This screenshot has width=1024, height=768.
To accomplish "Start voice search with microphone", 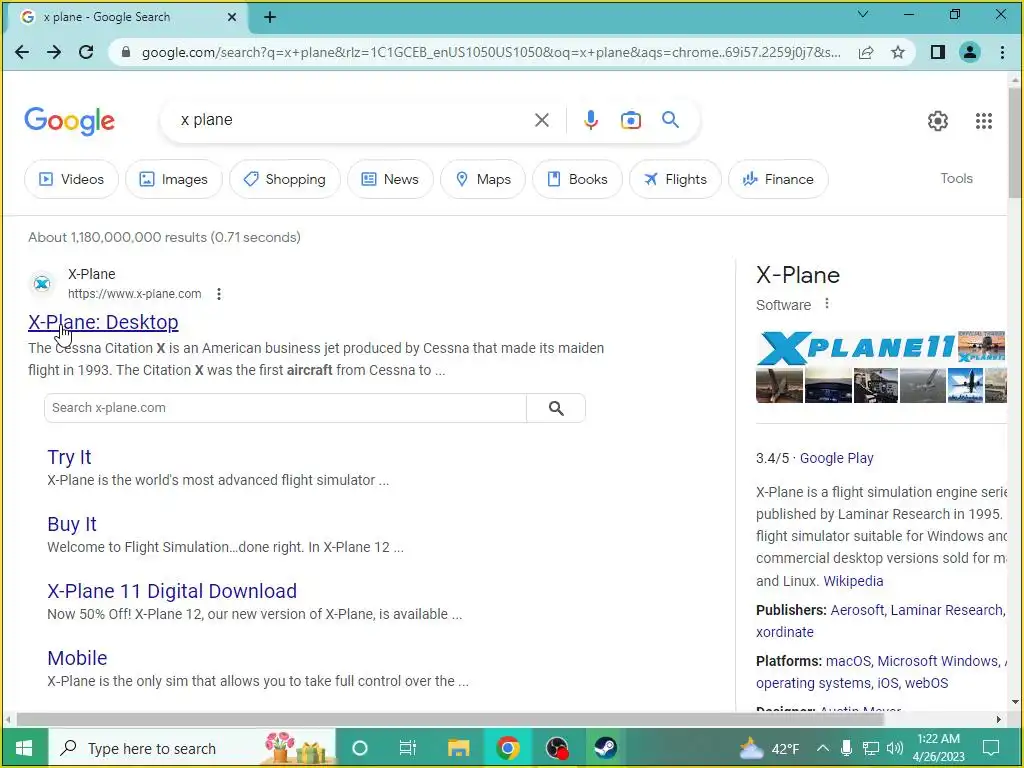I will (x=590, y=120).
